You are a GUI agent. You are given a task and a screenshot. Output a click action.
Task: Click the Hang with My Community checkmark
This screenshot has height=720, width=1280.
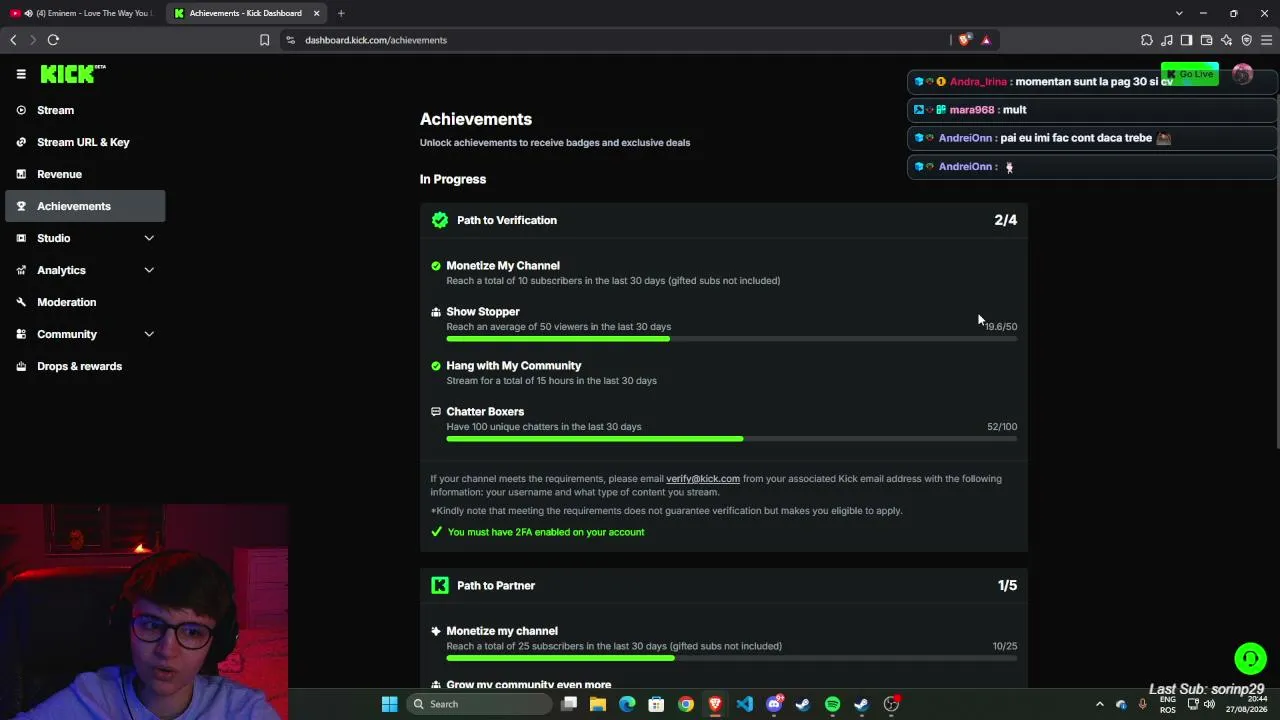pyautogui.click(x=436, y=366)
